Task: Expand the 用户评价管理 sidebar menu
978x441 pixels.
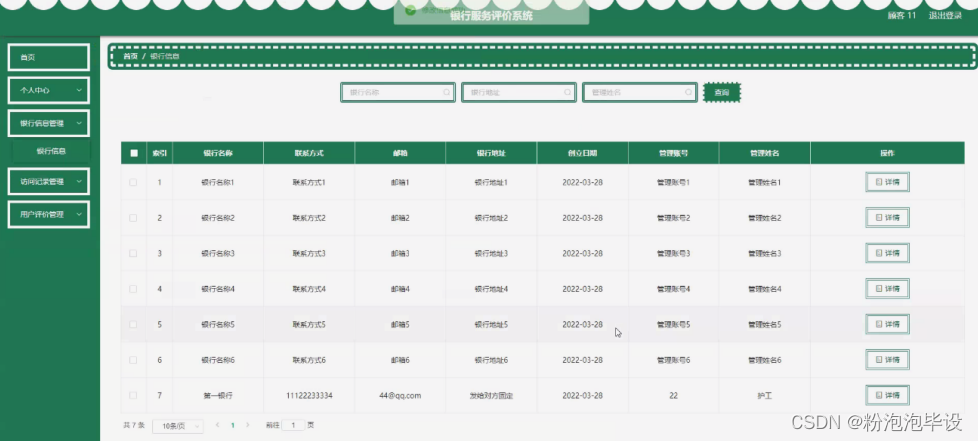Action: pos(49,214)
